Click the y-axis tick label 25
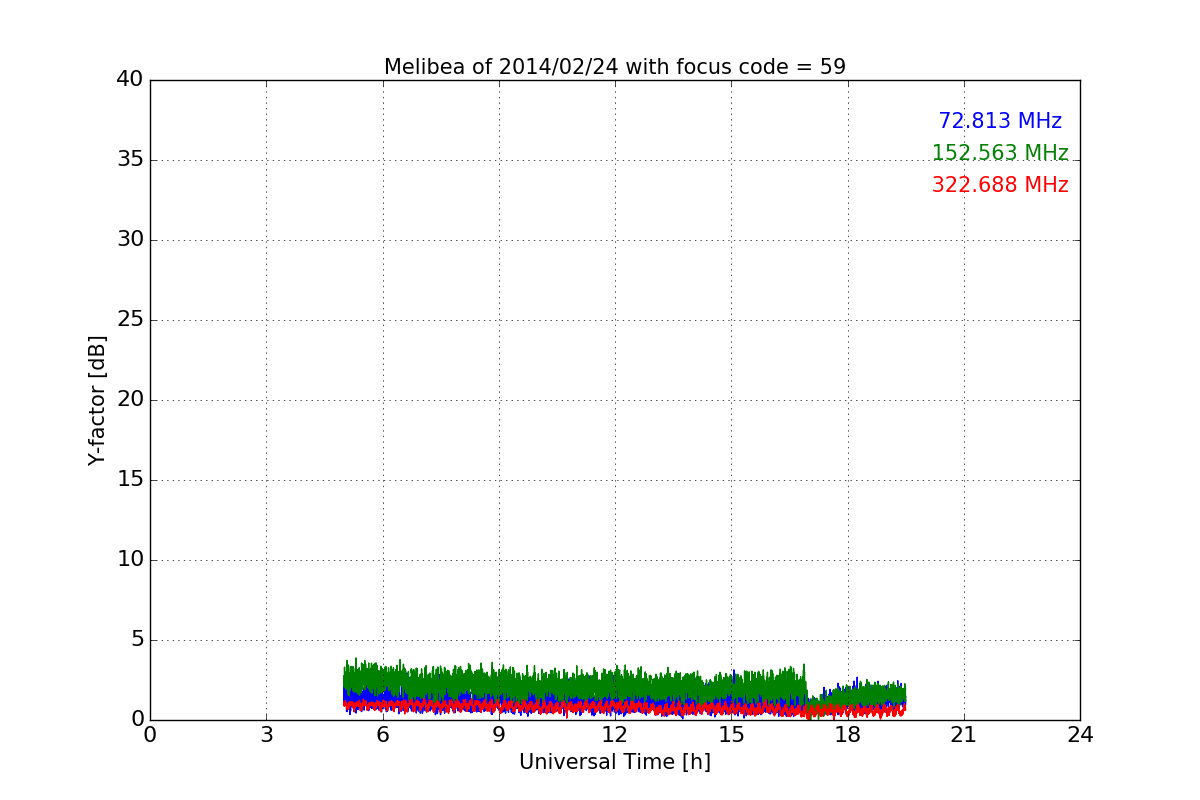Viewport: 1200px width, 800px height. (130, 320)
